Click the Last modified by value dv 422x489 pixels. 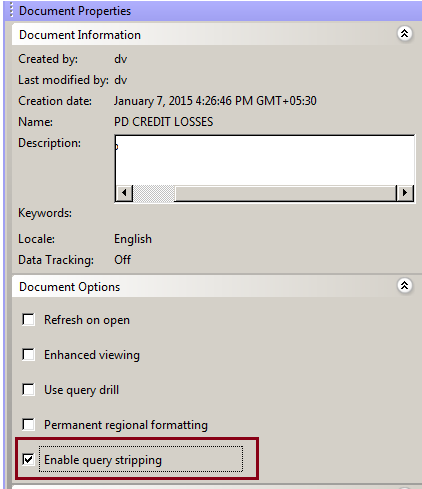click(x=120, y=80)
